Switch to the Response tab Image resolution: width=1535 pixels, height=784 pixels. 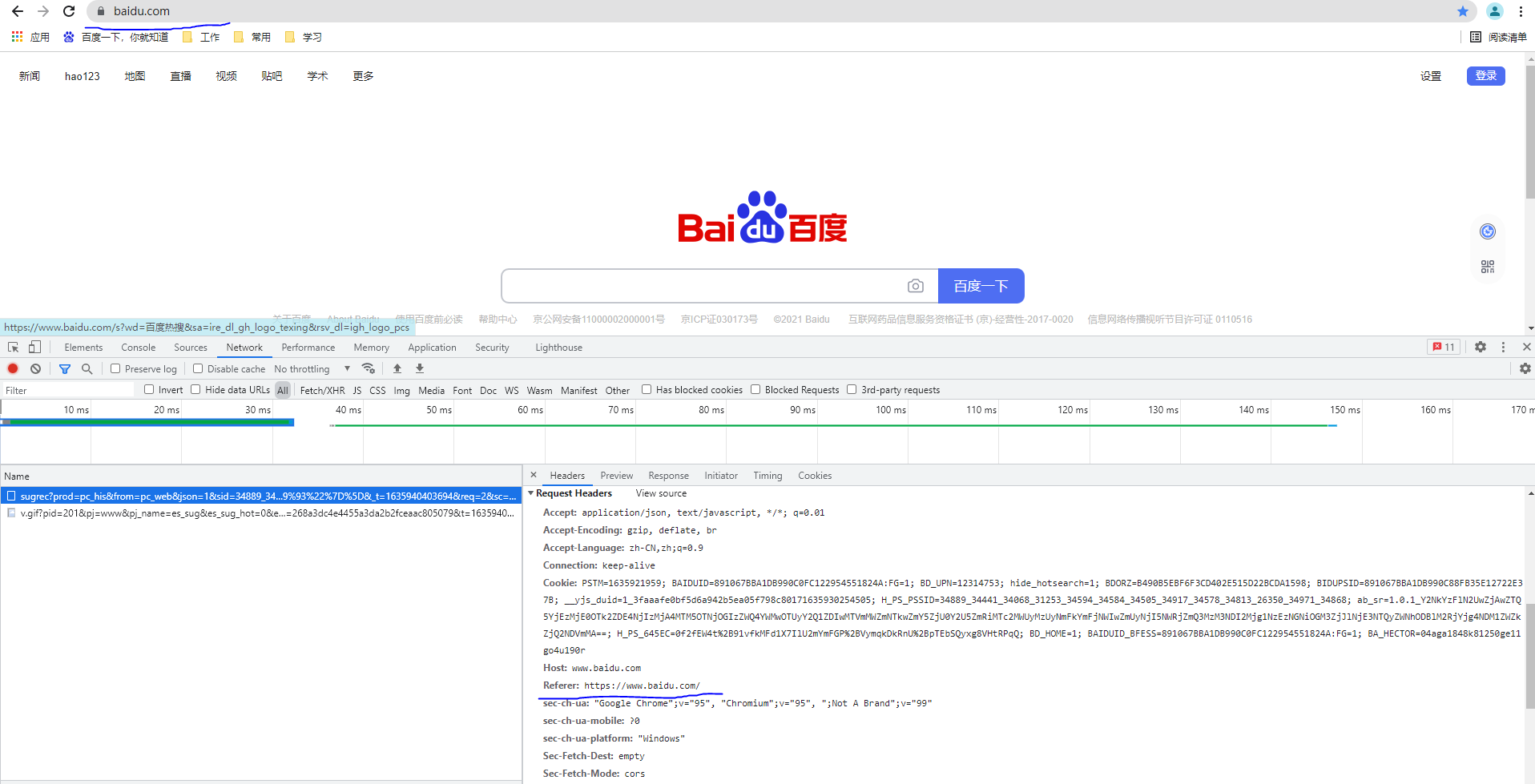coord(668,475)
